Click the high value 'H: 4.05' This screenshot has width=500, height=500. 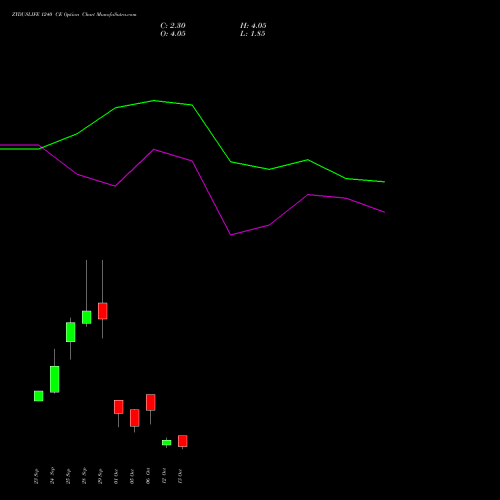pyautogui.click(x=253, y=25)
